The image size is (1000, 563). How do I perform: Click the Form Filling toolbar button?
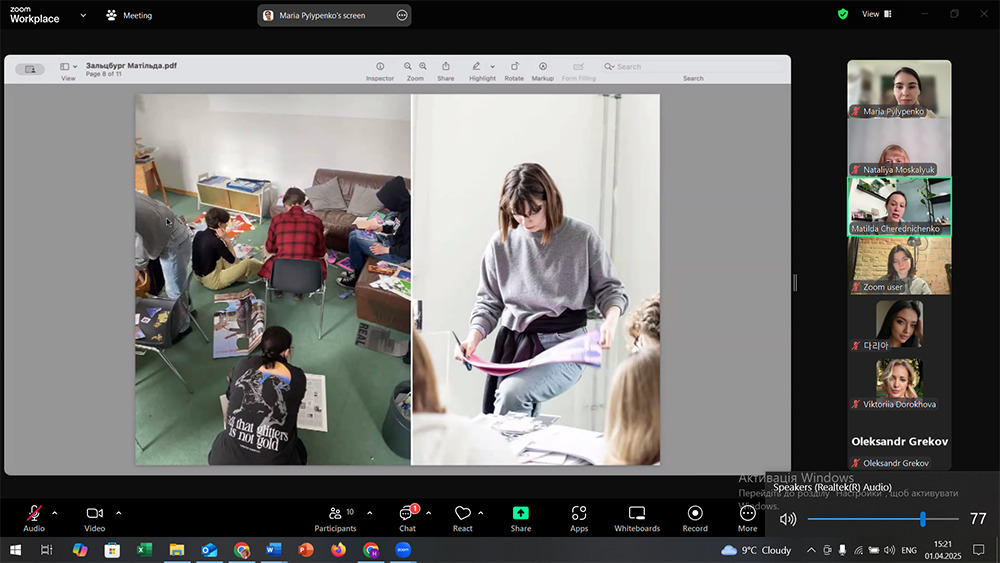(x=578, y=71)
